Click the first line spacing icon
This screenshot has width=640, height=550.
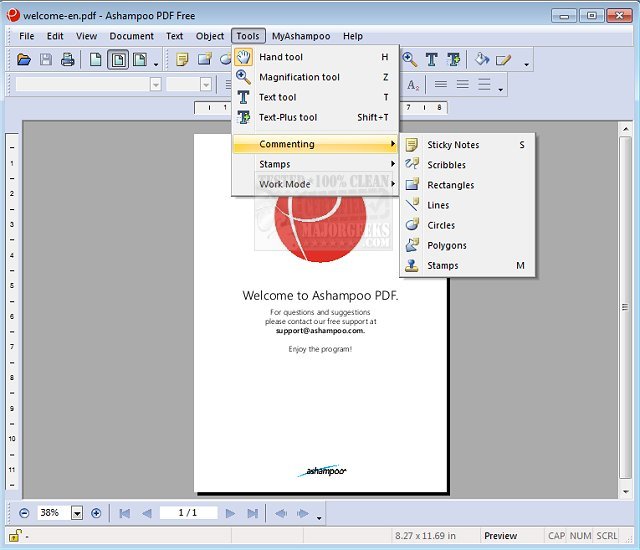[440, 84]
